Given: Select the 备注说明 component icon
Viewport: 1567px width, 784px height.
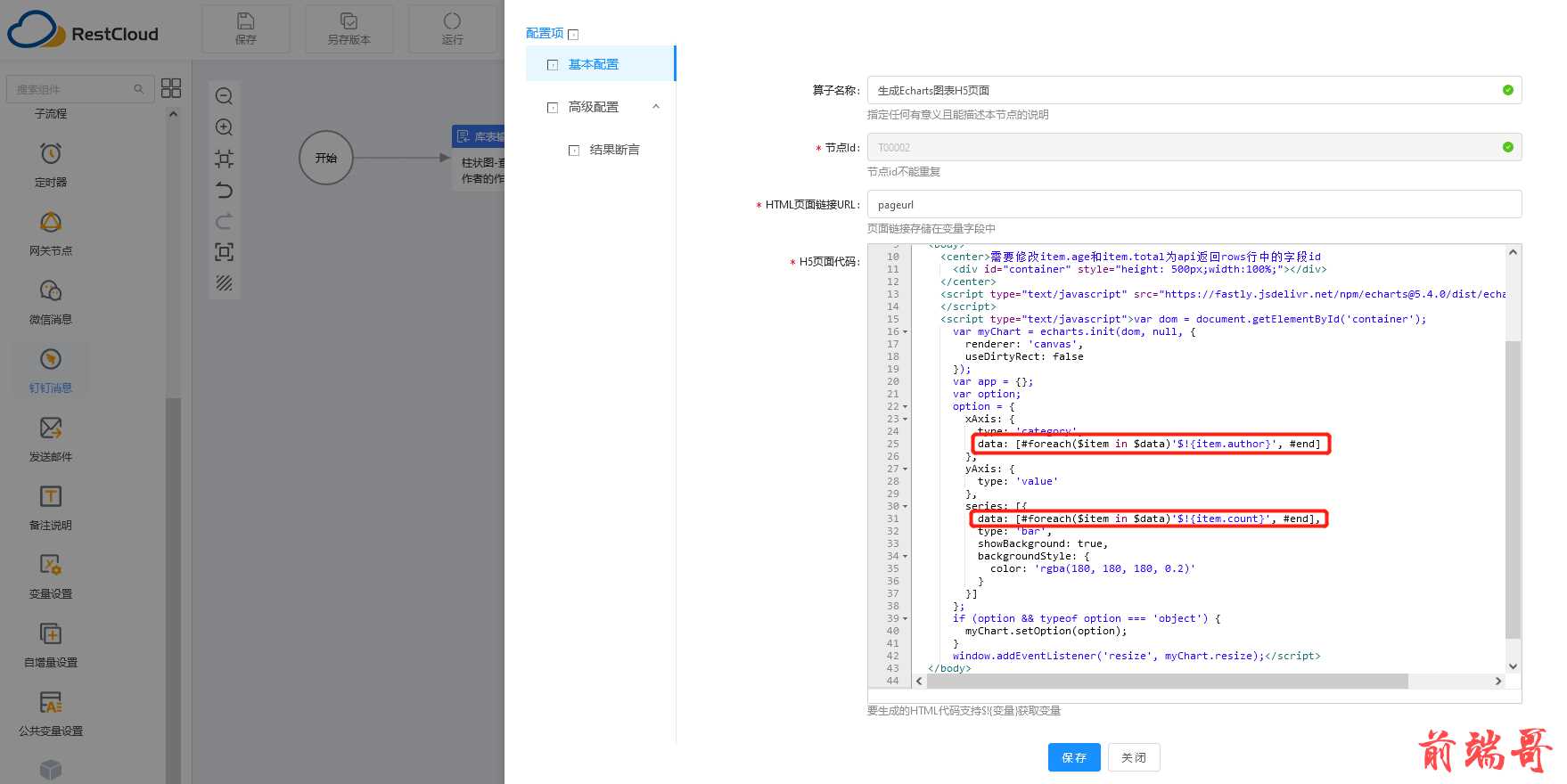Looking at the screenshot, I should click(51, 496).
